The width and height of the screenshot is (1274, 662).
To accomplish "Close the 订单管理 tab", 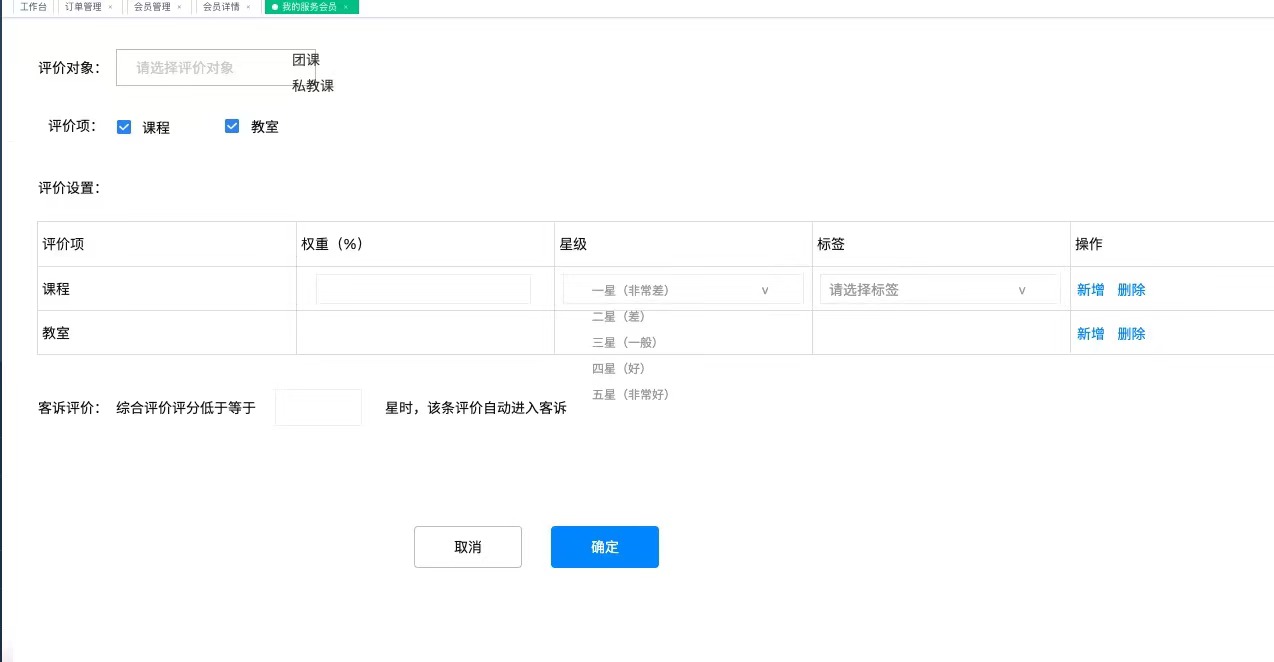I will [110, 7].
